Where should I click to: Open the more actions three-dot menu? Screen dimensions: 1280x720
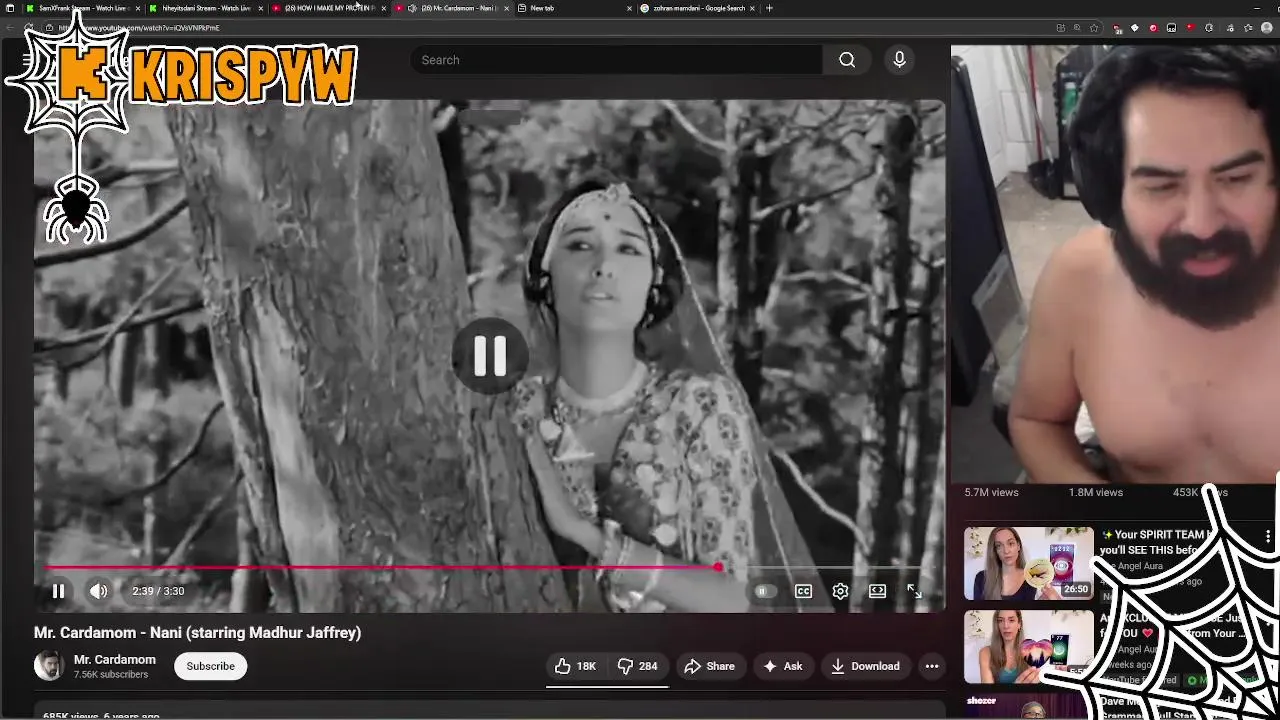pos(932,666)
